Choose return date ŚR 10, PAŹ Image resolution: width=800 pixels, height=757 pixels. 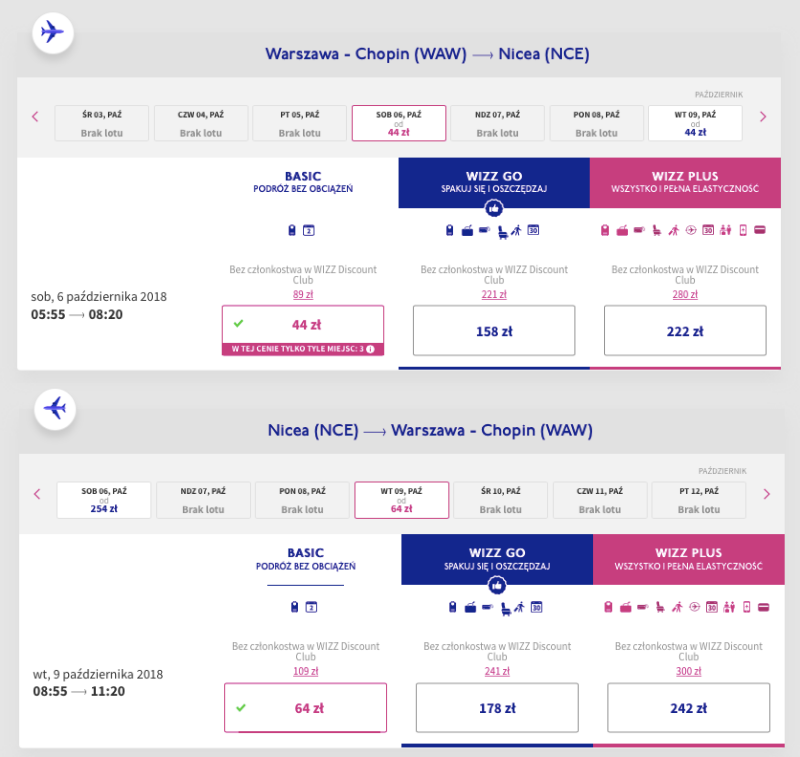coord(501,500)
